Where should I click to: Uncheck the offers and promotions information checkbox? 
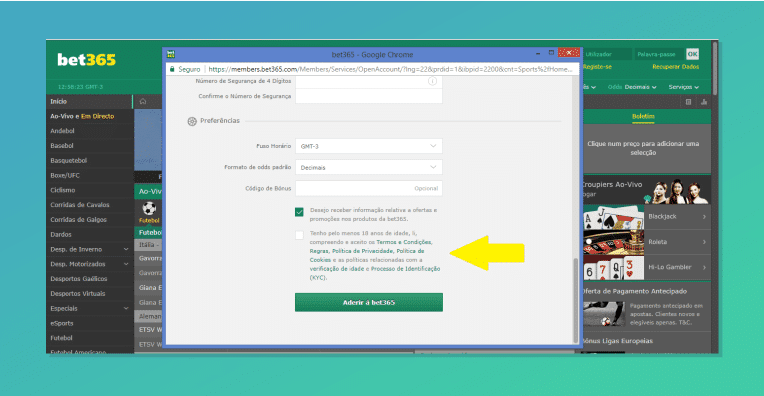point(299,212)
